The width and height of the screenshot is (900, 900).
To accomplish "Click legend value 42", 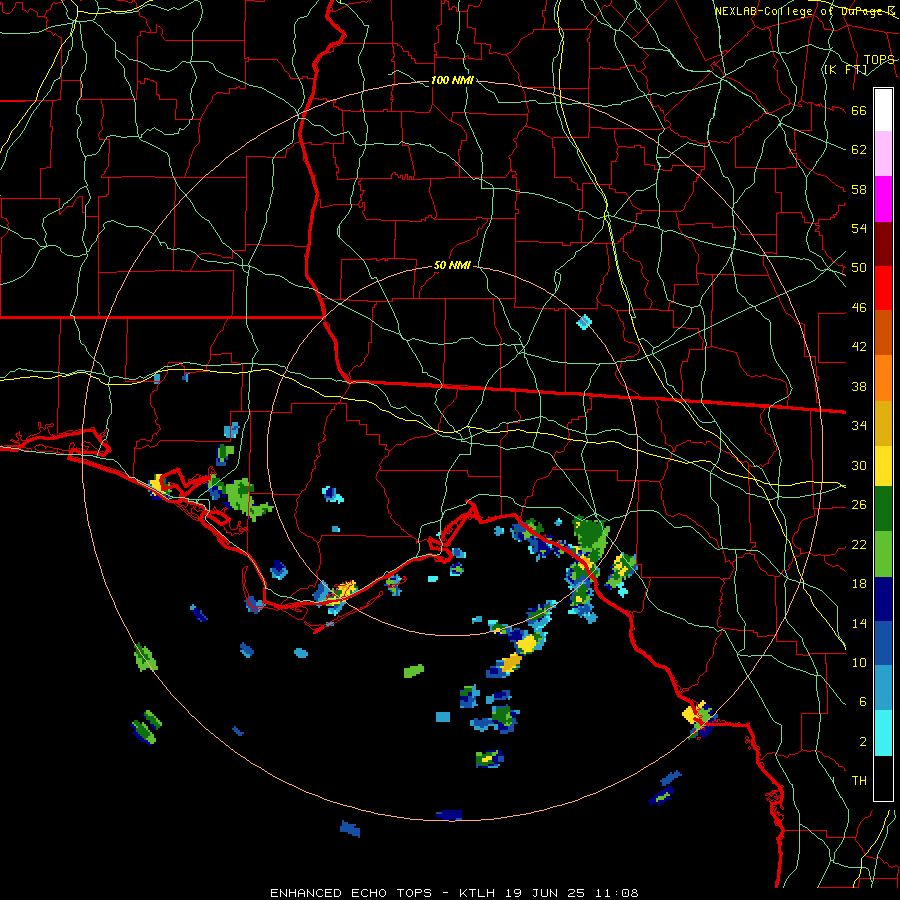I will point(859,347).
